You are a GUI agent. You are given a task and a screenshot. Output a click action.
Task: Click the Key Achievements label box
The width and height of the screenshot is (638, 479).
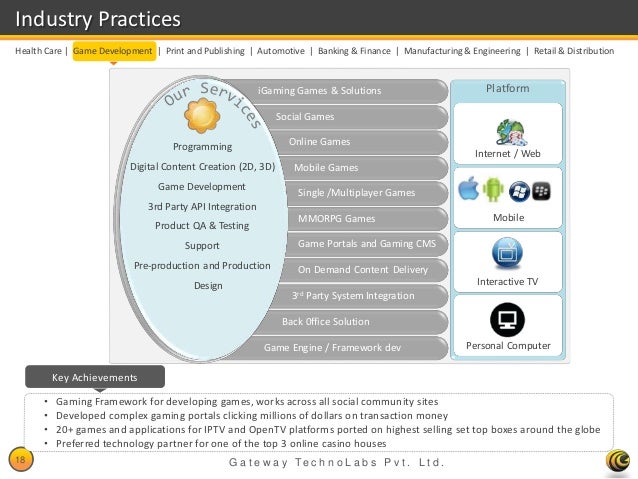pyautogui.click(x=95, y=377)
